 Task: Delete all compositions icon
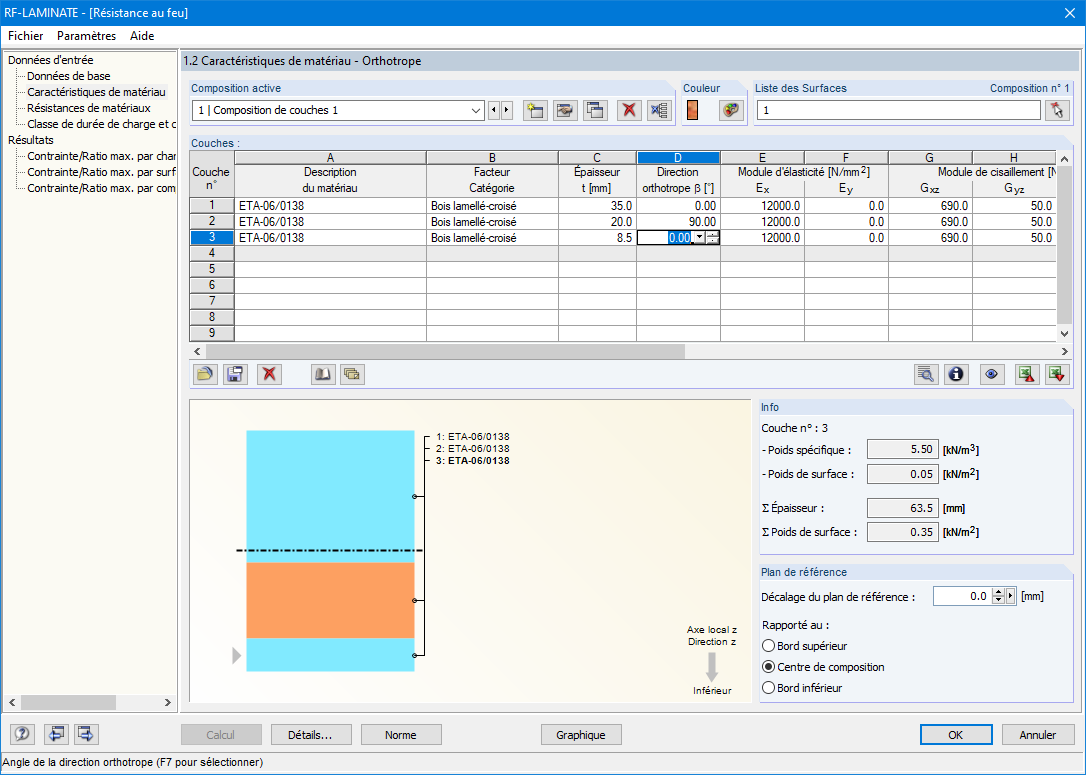tap(659, 110)
